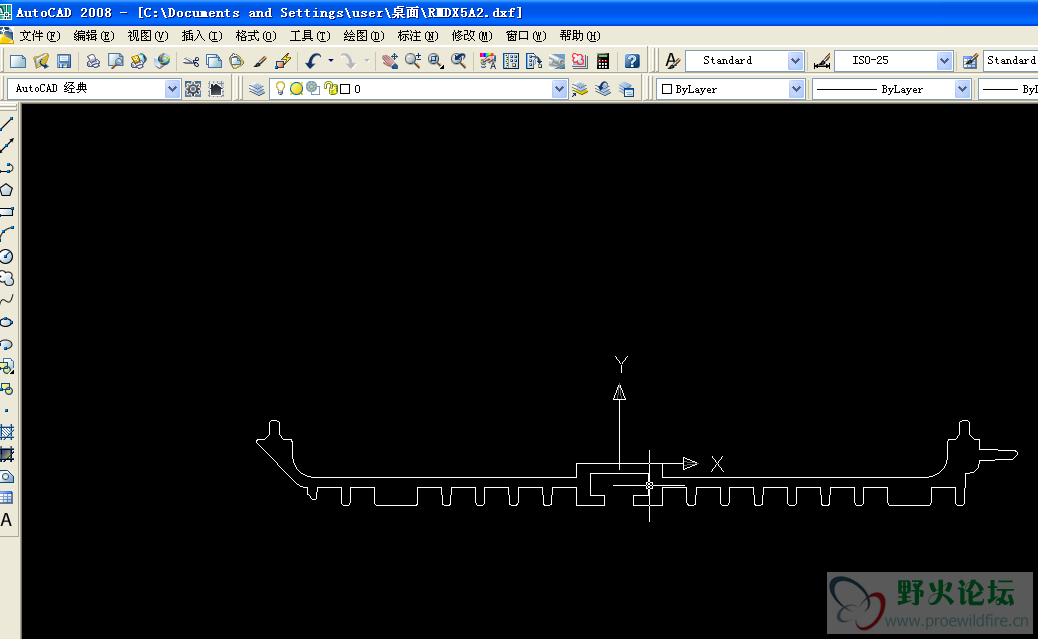Screen dimensions: 1038x639
Task: Open the ByLayer color control
Action: pyautogui.click(x=730, y=89)
